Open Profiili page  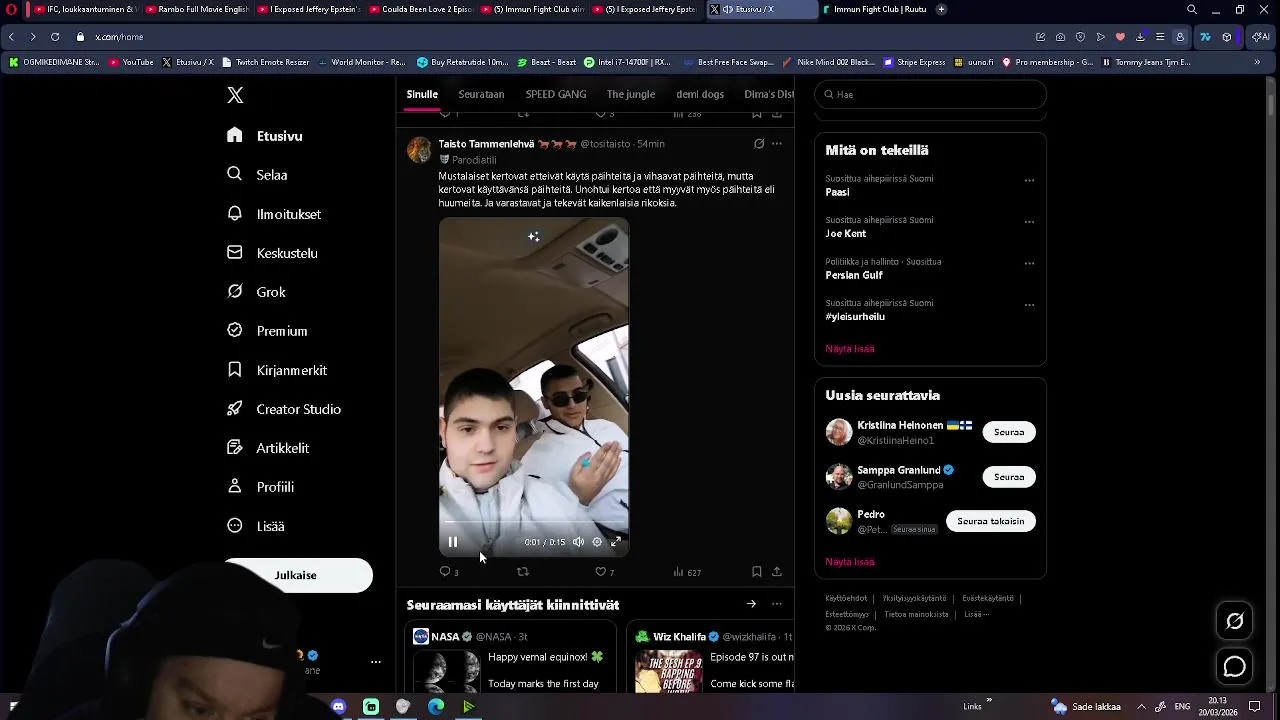260,487
